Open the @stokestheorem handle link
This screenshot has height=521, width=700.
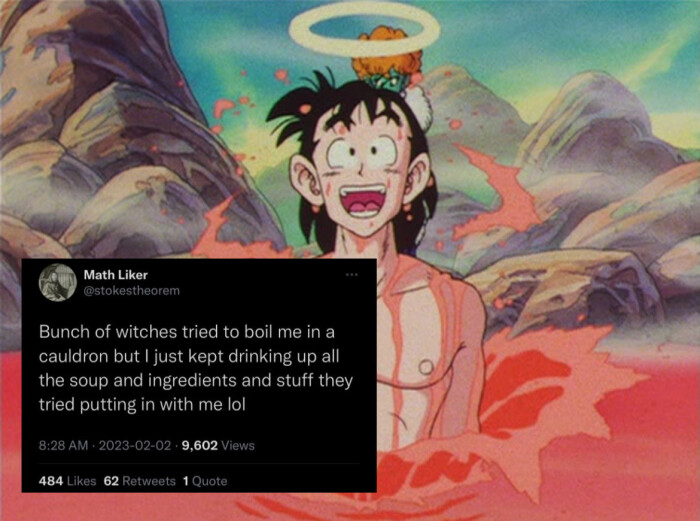(x=132, y=291)
